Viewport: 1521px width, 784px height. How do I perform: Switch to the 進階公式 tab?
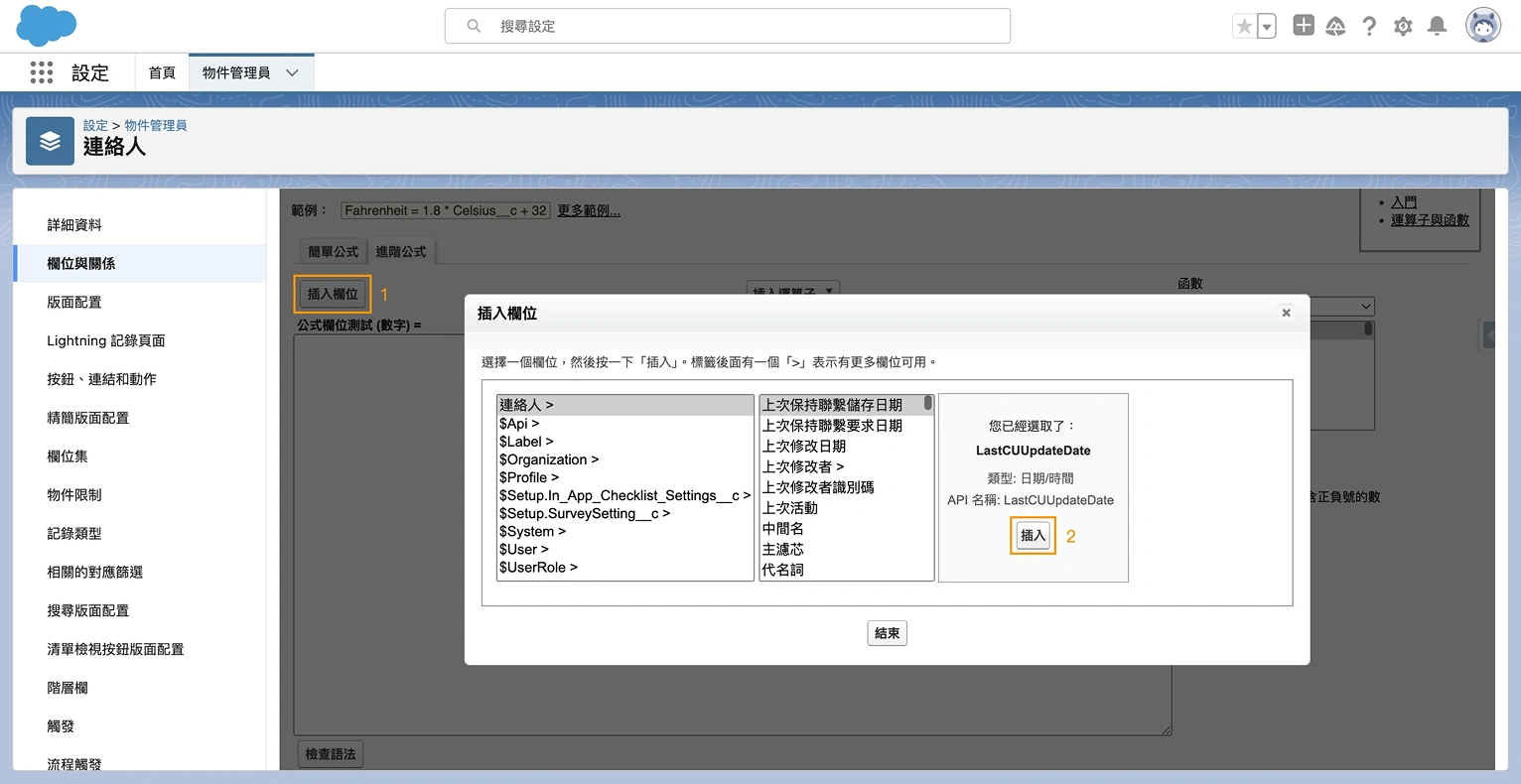coord(401,251)
